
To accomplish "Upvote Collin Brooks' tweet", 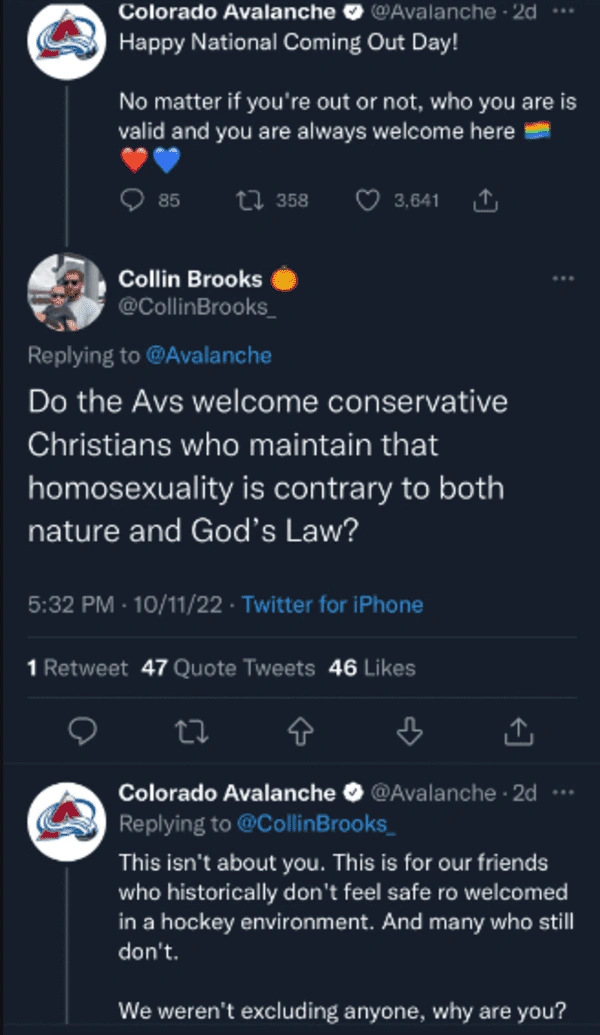I will point(297,733).
